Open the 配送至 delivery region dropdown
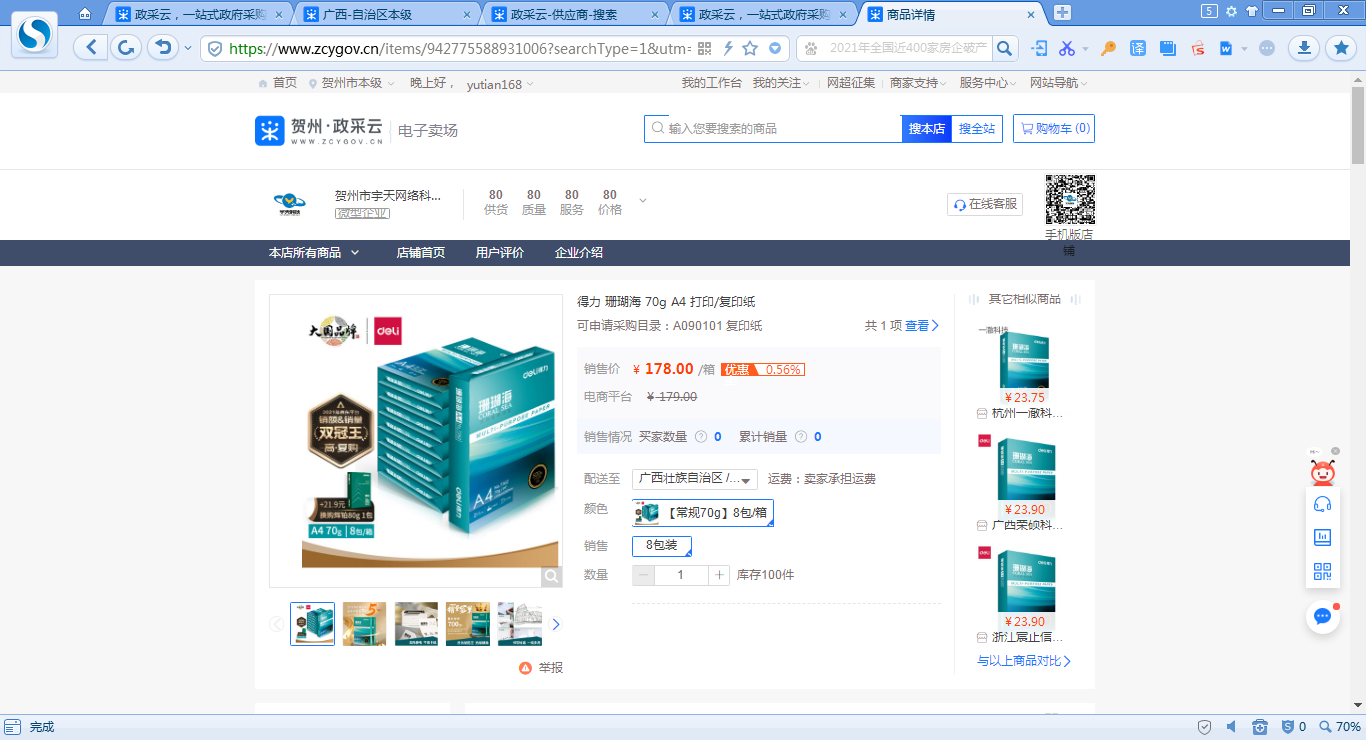The width and height of the screenshot is (1366, 740). point(695,479)
